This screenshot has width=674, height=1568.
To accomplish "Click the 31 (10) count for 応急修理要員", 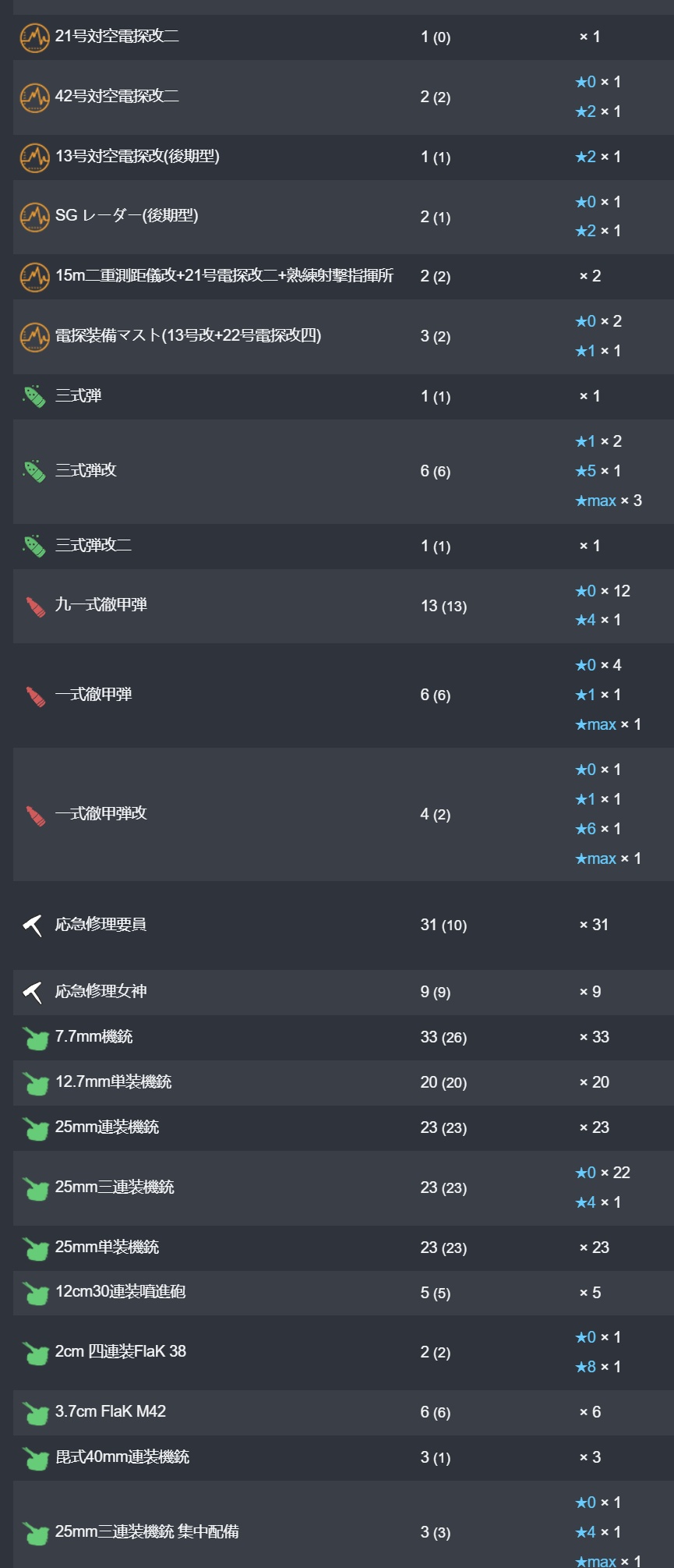I will (443, 926).
